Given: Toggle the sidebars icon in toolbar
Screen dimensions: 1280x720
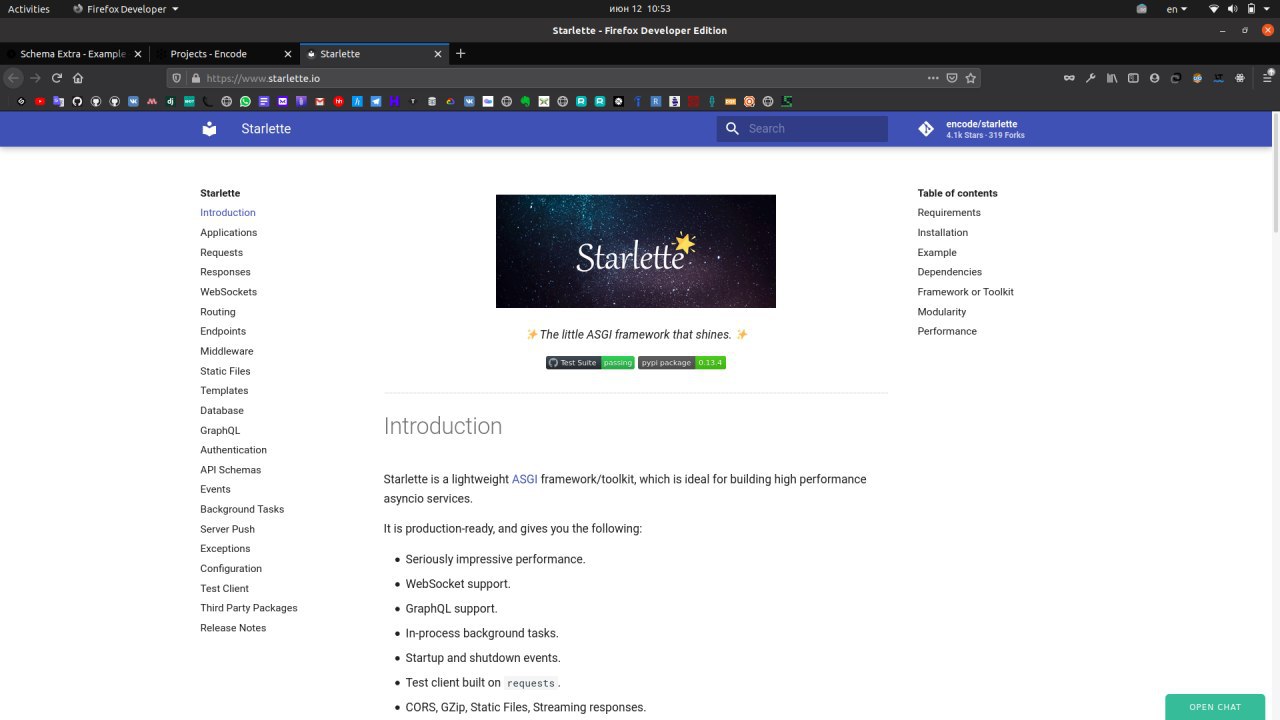Looking at the screenshot, I should [1133, 78].
